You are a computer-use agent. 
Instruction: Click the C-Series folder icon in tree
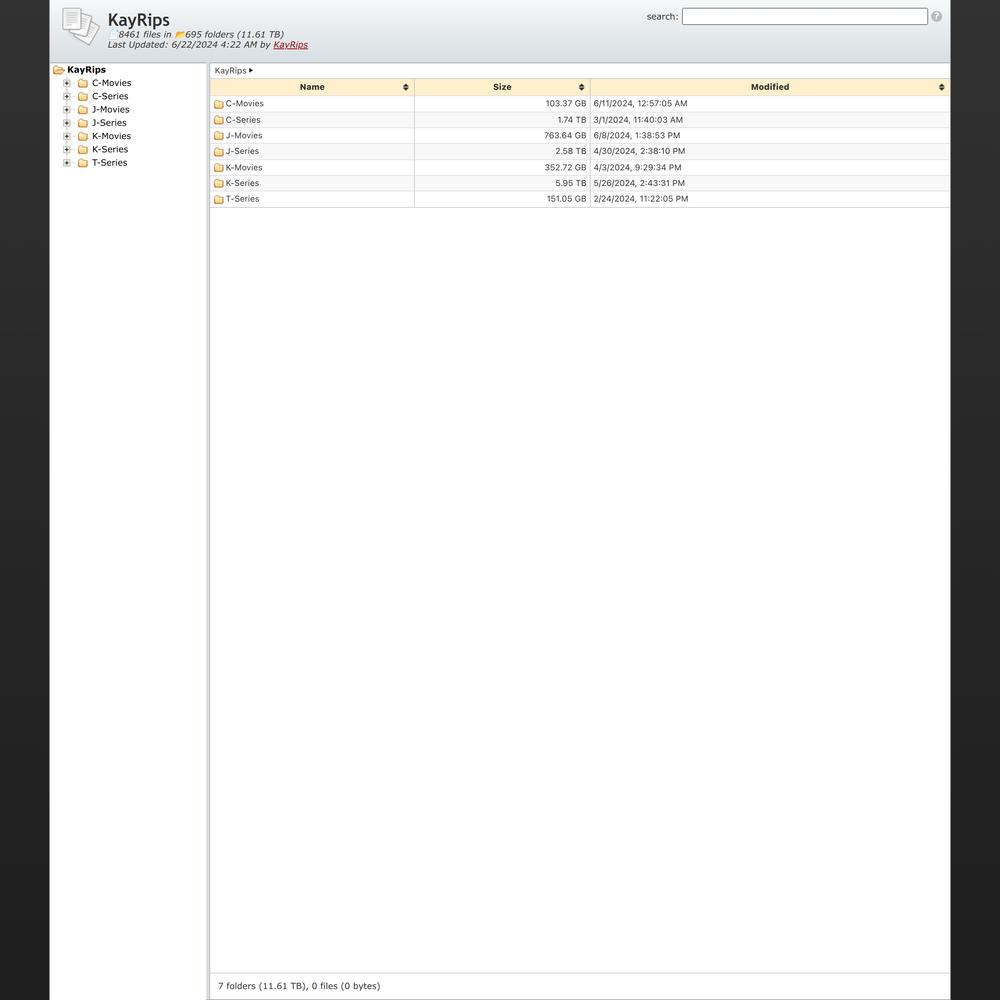[x=83, y=97]
